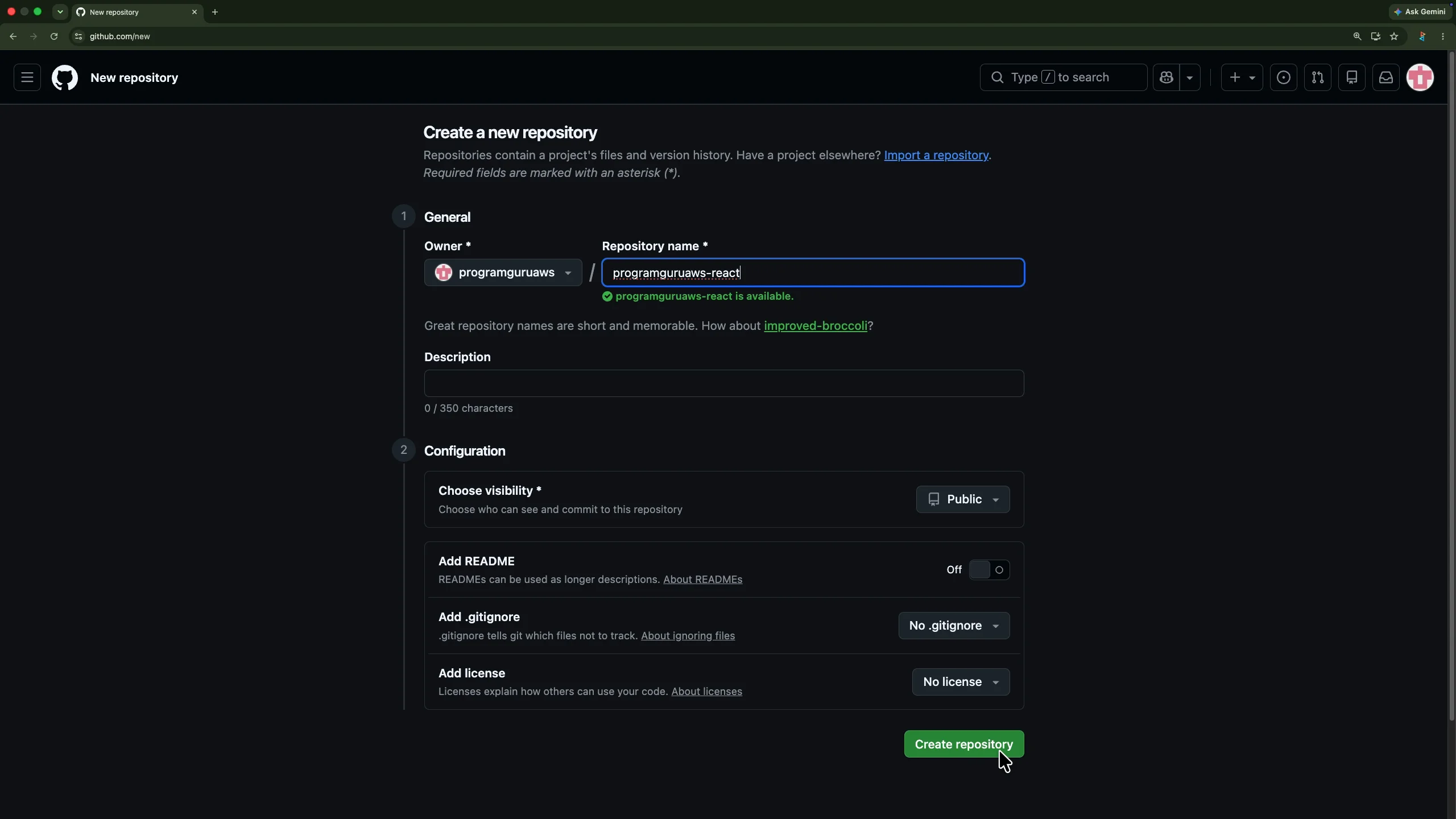Open the tab search dropdown arrow
The height and width of the screenshot is (819, 1456).
tap(60, 12)
